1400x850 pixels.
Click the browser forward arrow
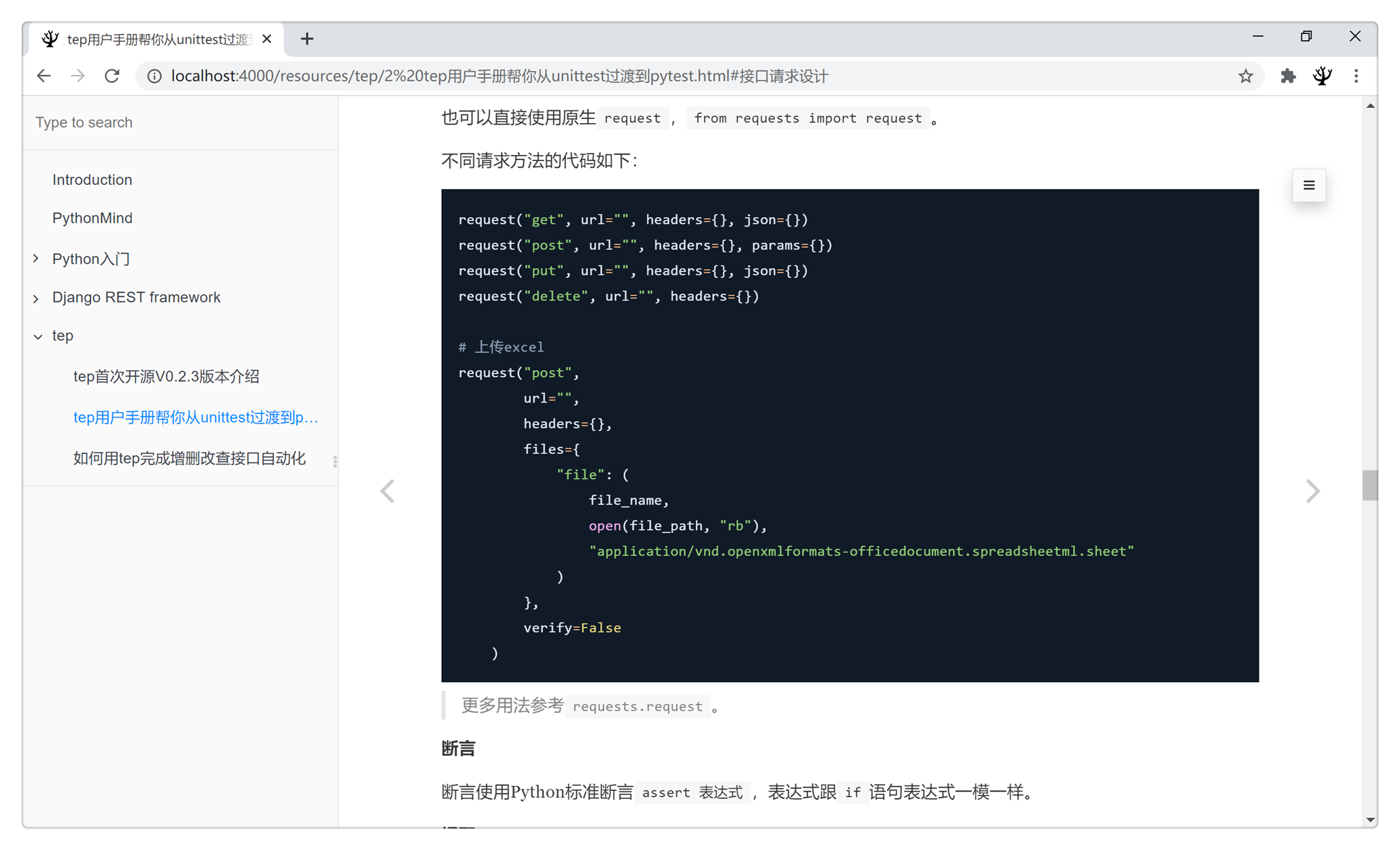(x=77, y=76)
